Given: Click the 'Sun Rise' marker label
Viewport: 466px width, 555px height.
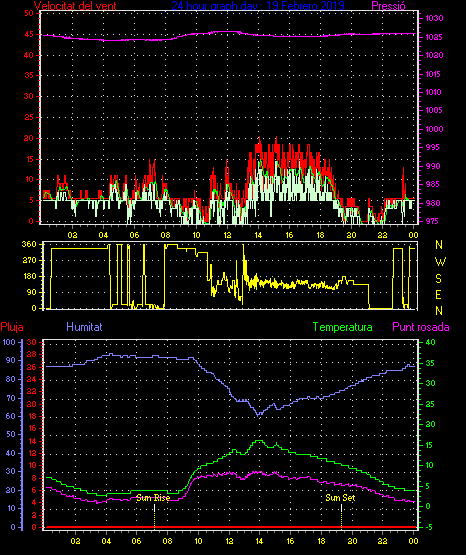Looking at the screenshot, I should pyautogui.click(x=154, y=498).
